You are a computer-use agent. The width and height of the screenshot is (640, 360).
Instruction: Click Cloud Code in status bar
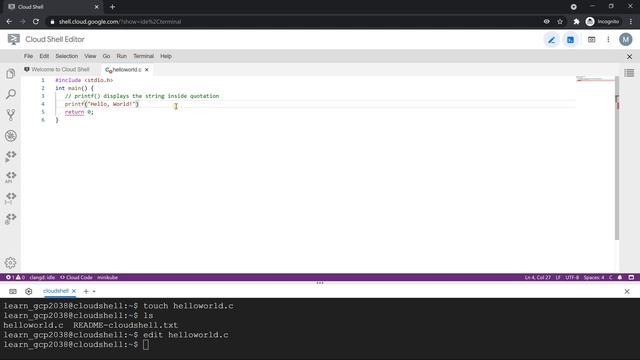tap(76, 277)
